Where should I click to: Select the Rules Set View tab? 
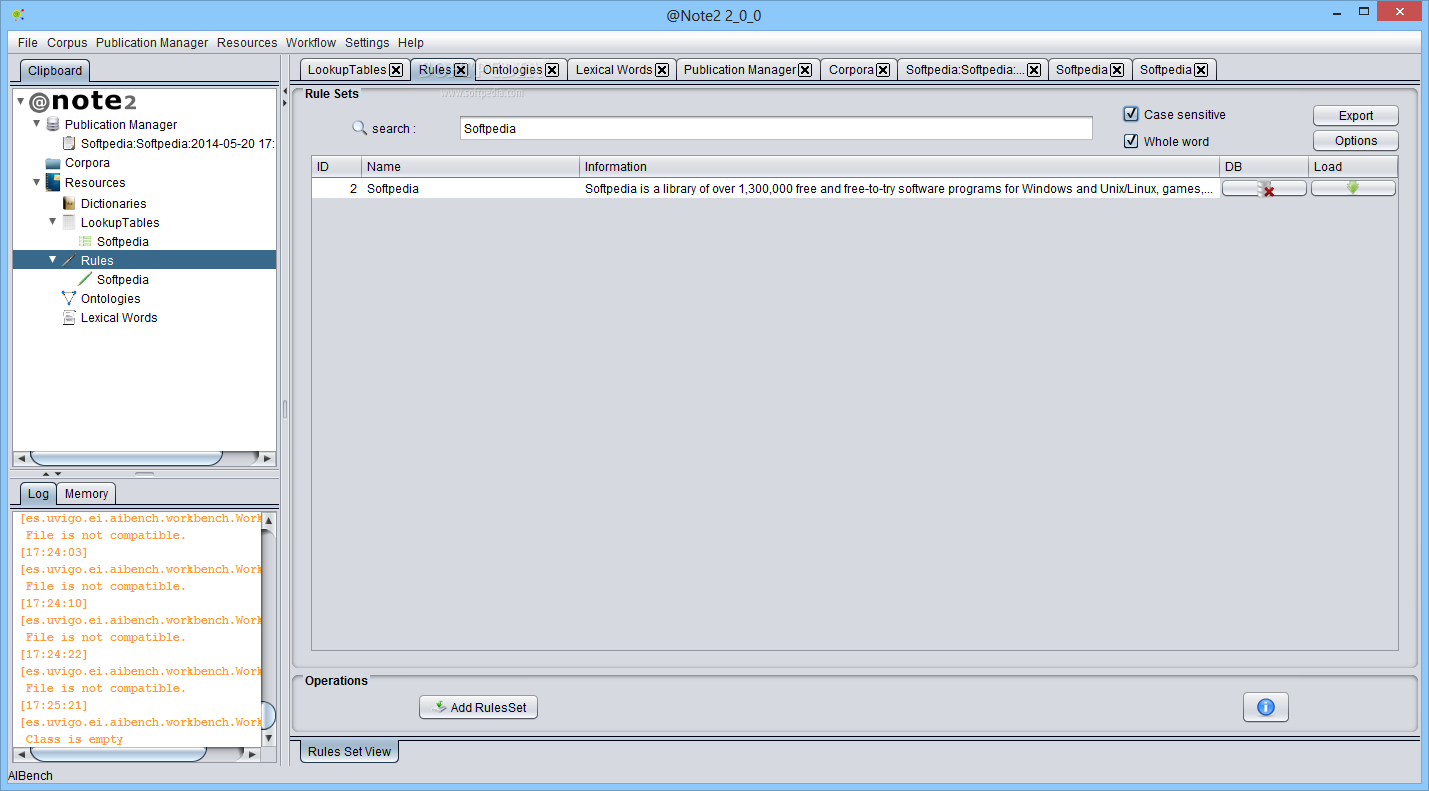point(349,751)
